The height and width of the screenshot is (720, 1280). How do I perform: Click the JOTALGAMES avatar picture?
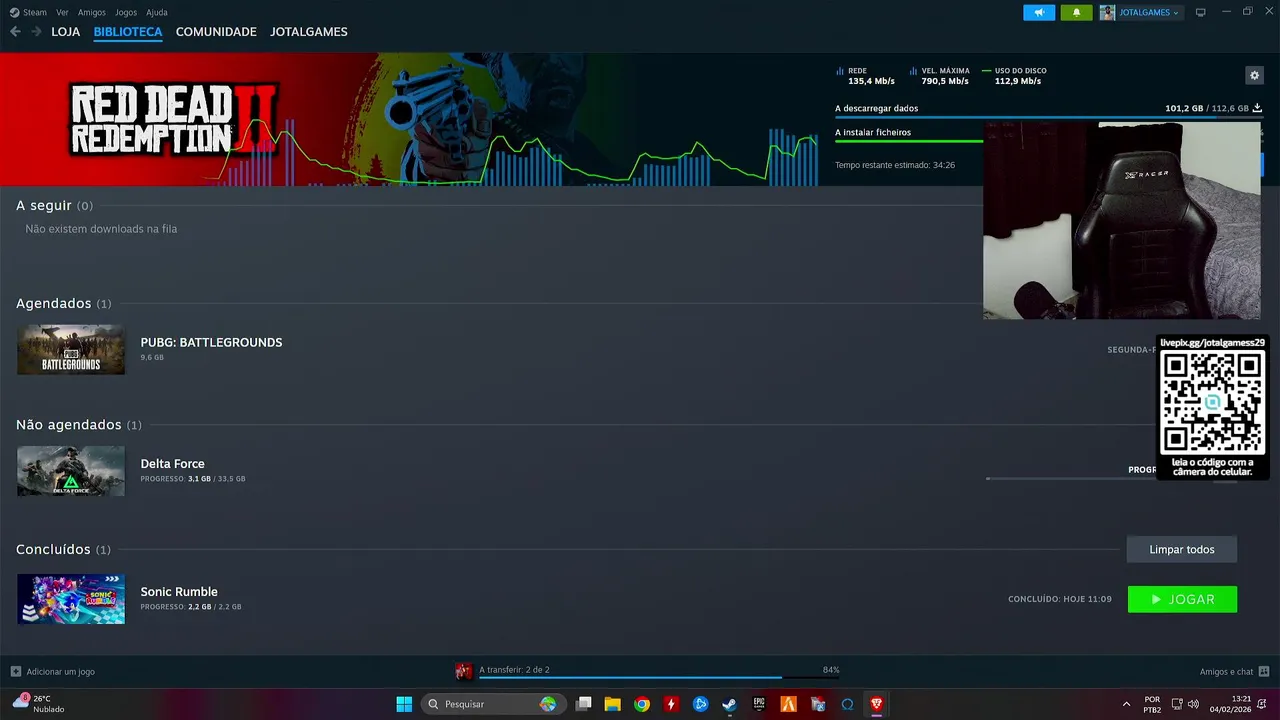point(1107,12)
